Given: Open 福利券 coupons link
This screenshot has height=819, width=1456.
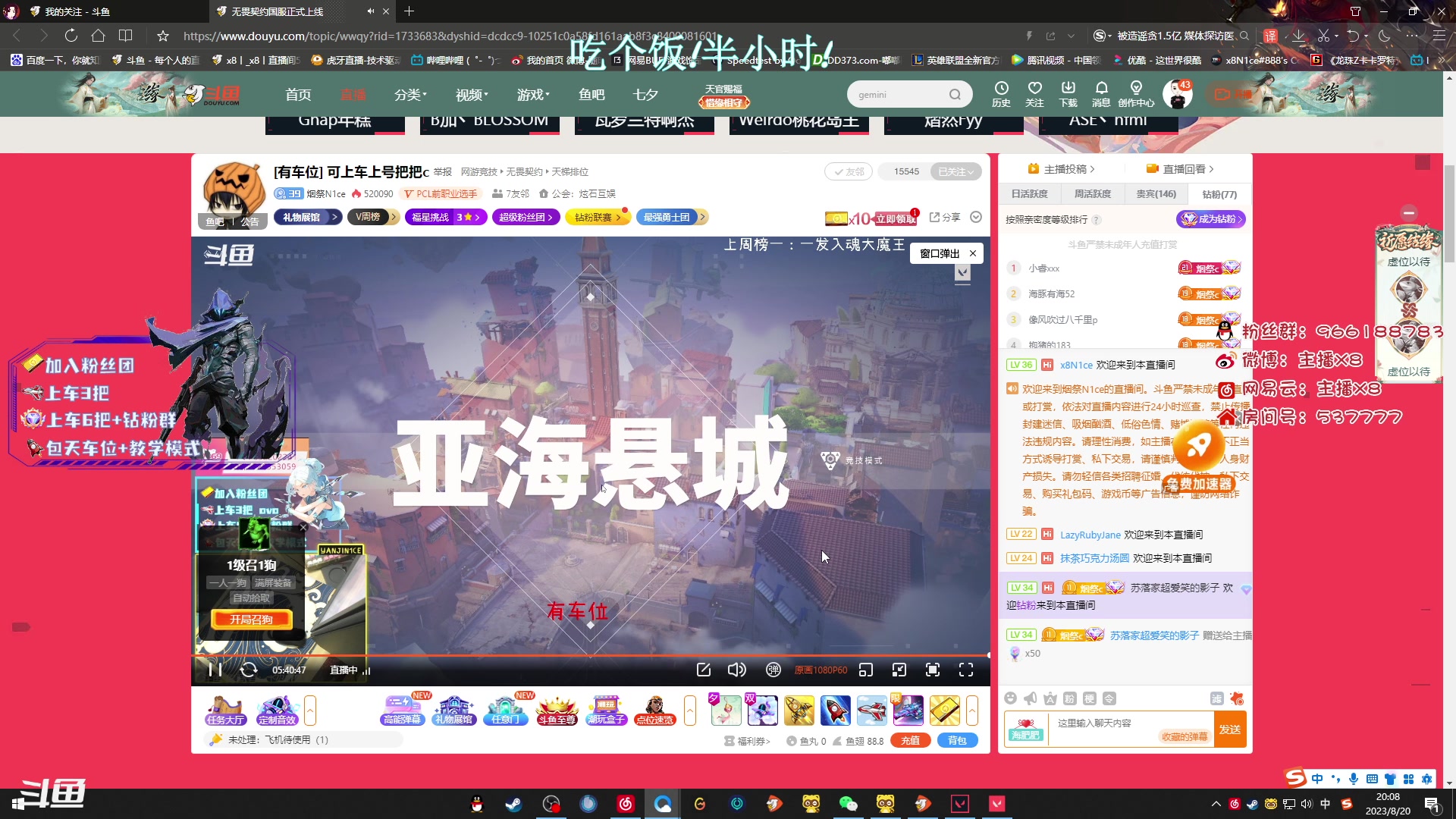Looking at the screenshot, I should [x=747, y=742].
